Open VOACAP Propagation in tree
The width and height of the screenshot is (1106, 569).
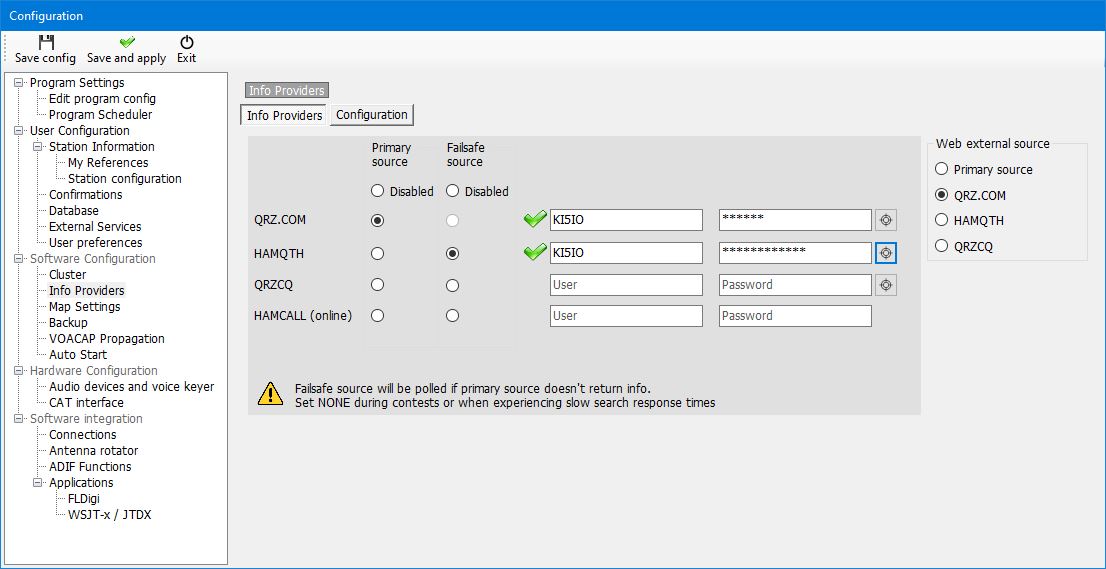click(107, 338)
